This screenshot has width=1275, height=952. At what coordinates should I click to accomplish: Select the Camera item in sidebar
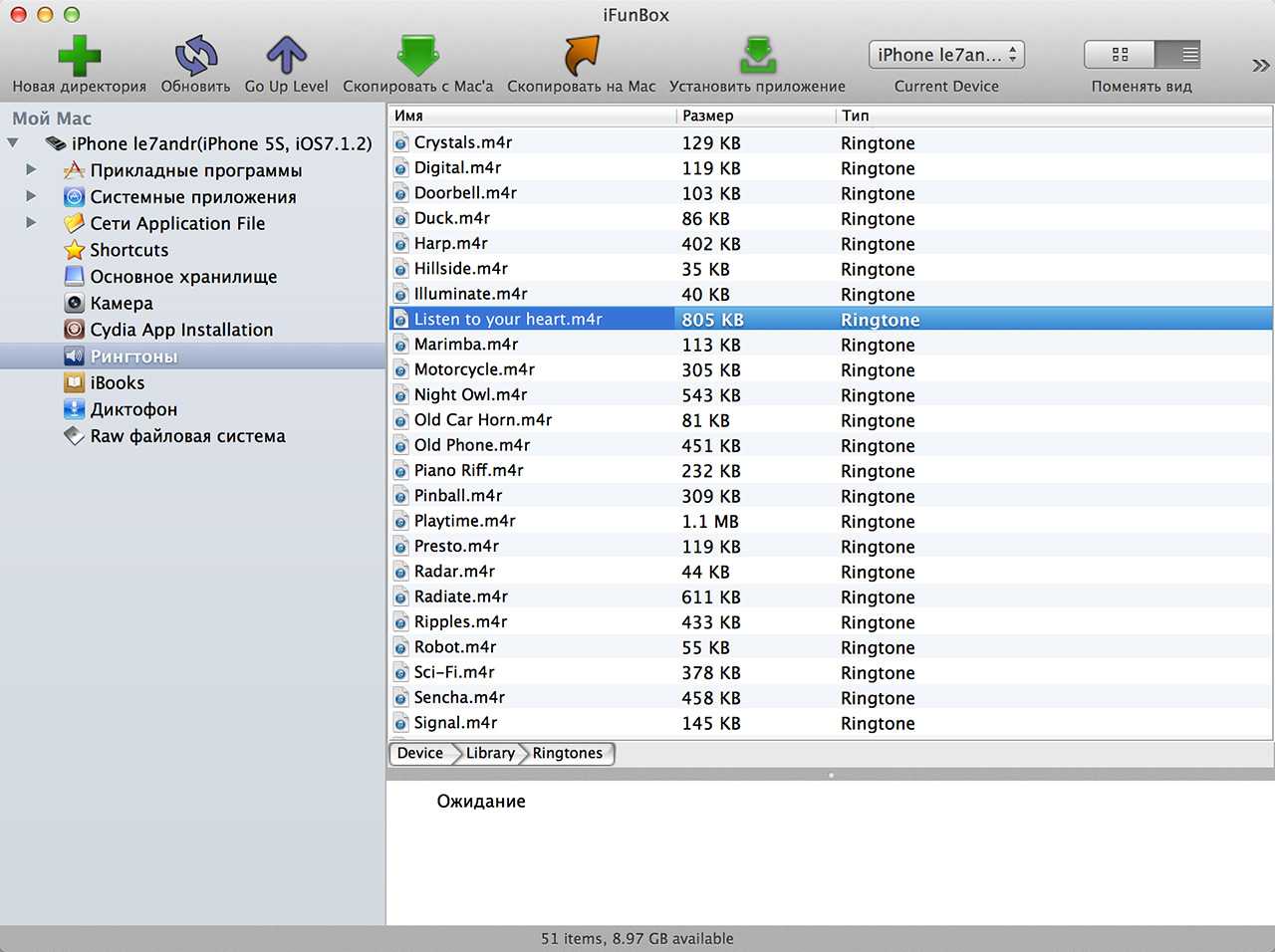tap(121, 303)
